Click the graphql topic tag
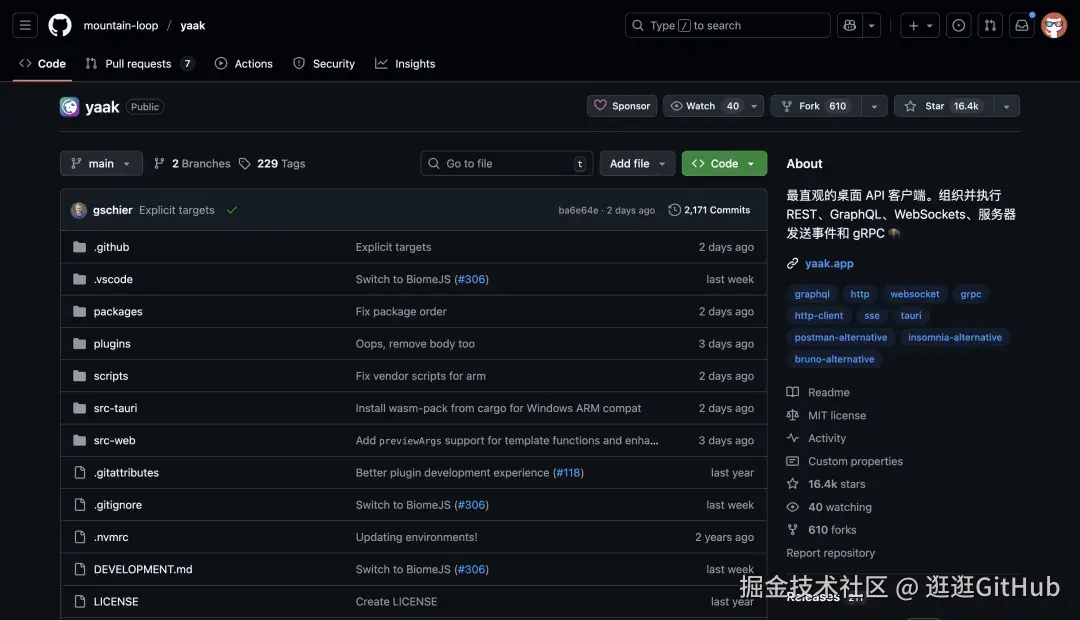 812,294
